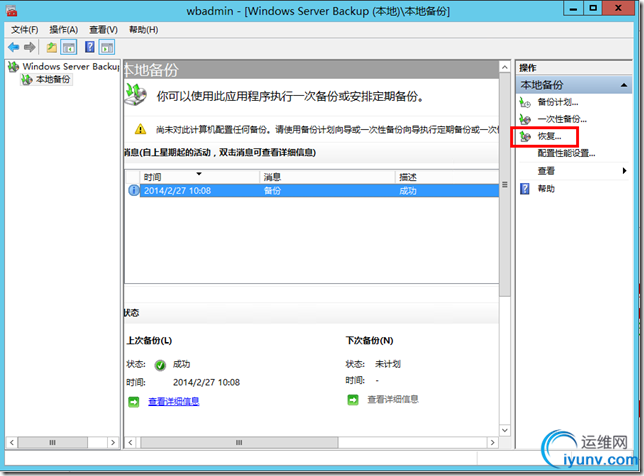Screen dimensions: 644x476
Task: Toggle the show/hide console tree icon
Action: pyautogui.click(x=69, y=48)
